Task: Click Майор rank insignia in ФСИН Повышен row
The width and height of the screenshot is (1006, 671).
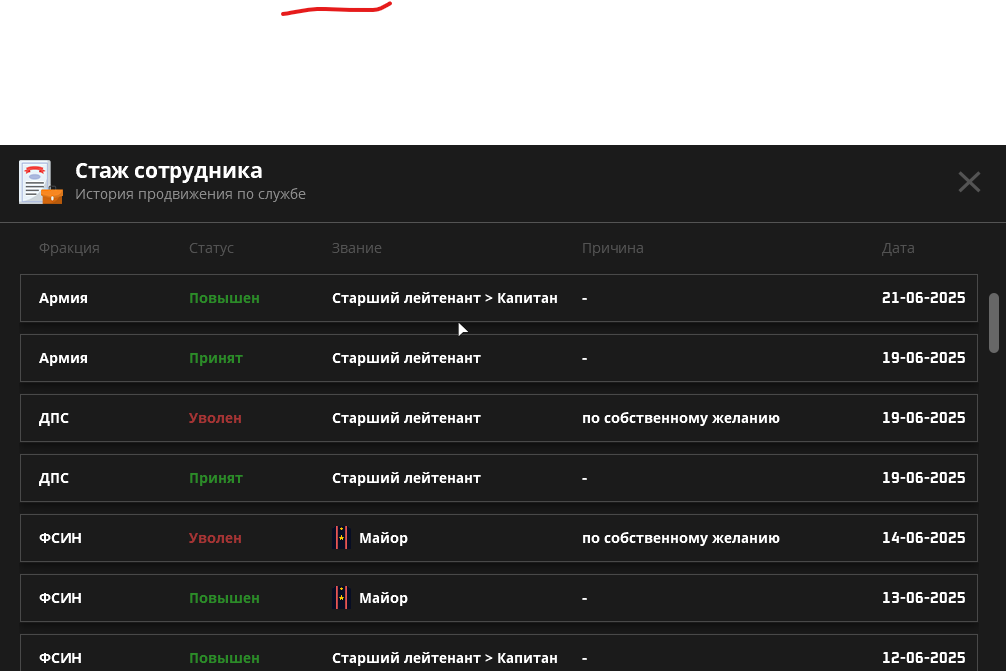Action: pyautogui.click(x=341, y=598)
